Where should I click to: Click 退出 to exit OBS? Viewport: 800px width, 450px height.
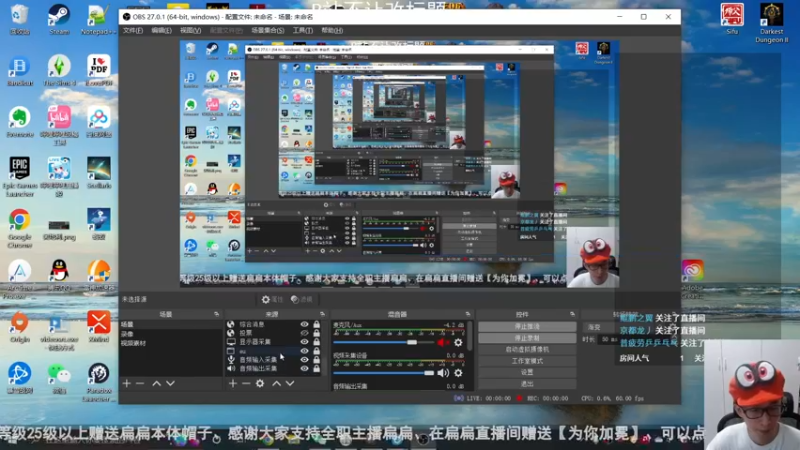pos(527,384)
